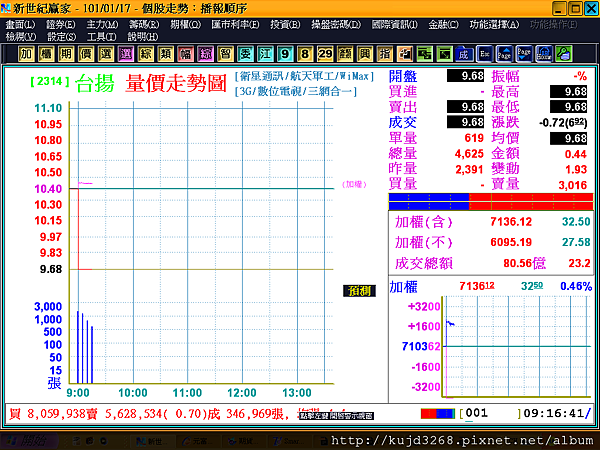Click the 期 (futures) toolbar icon
This screenshot has height=450, width=600.
click(66, 54)
